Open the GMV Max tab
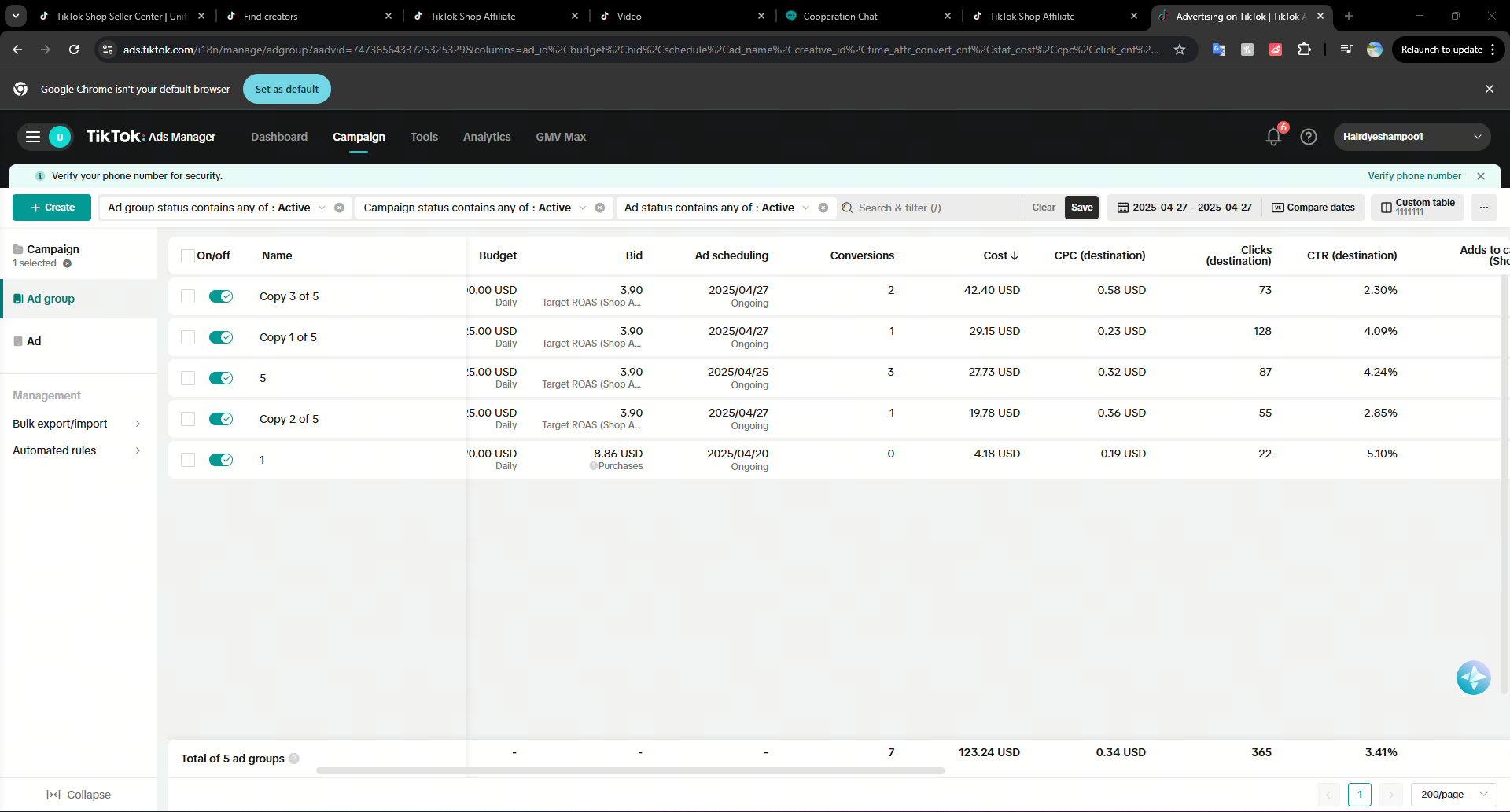 click(x=561, y=137)
